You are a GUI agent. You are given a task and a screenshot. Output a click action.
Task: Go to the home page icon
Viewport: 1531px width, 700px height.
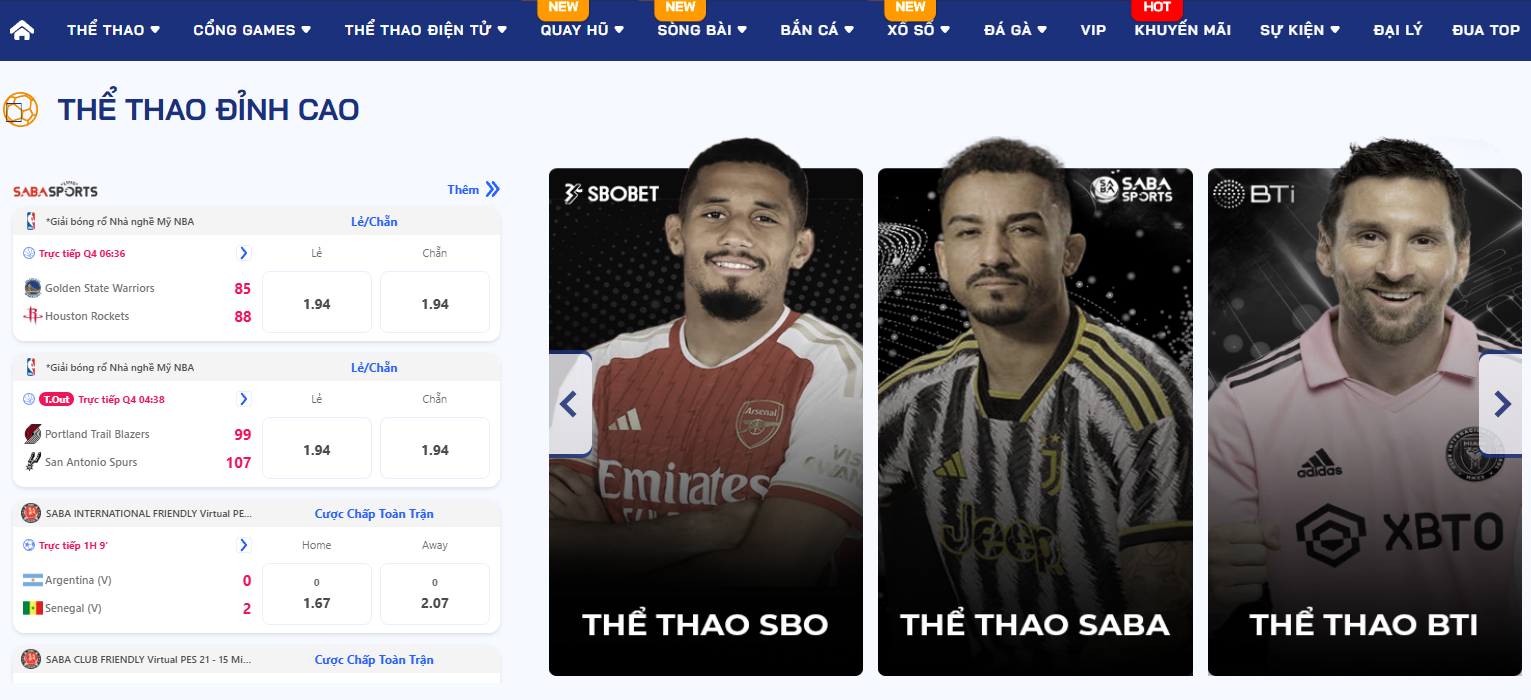(x=22, y=30)
